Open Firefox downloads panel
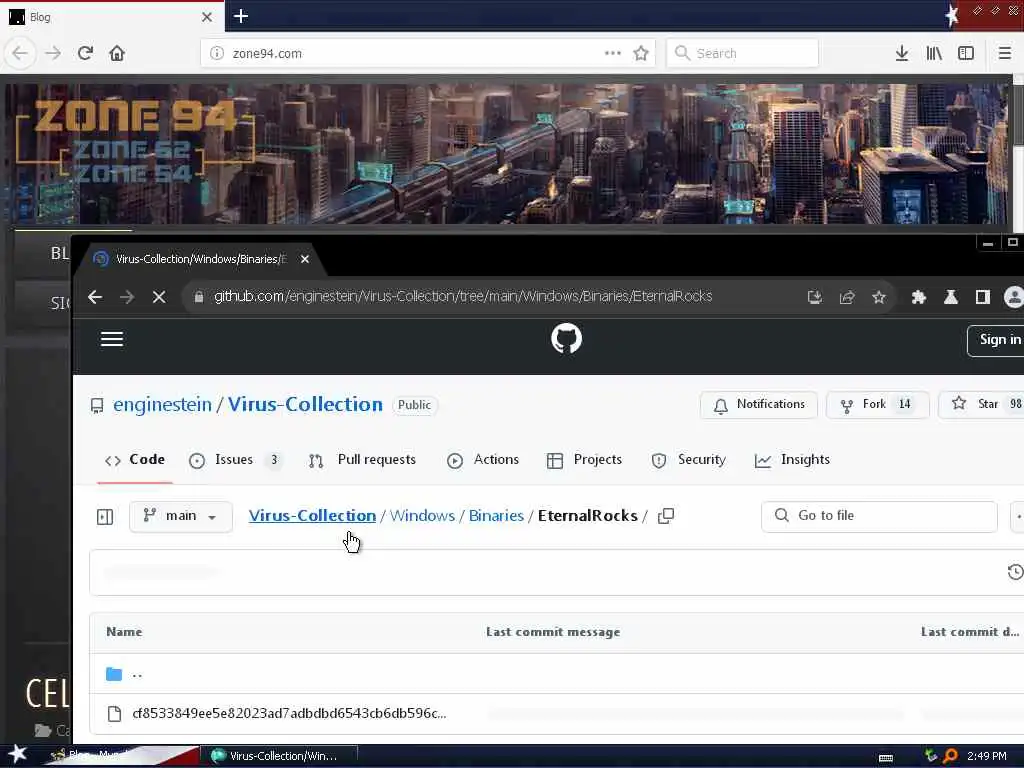This screenshot has height=768, width=1024. tap(902, 53)
